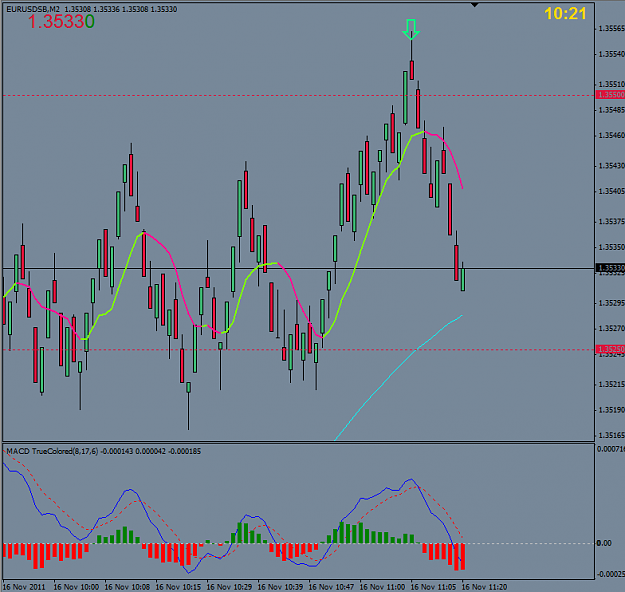
Task: Click the green down arrow signal above the high
Action: click(x=411, y=29)
